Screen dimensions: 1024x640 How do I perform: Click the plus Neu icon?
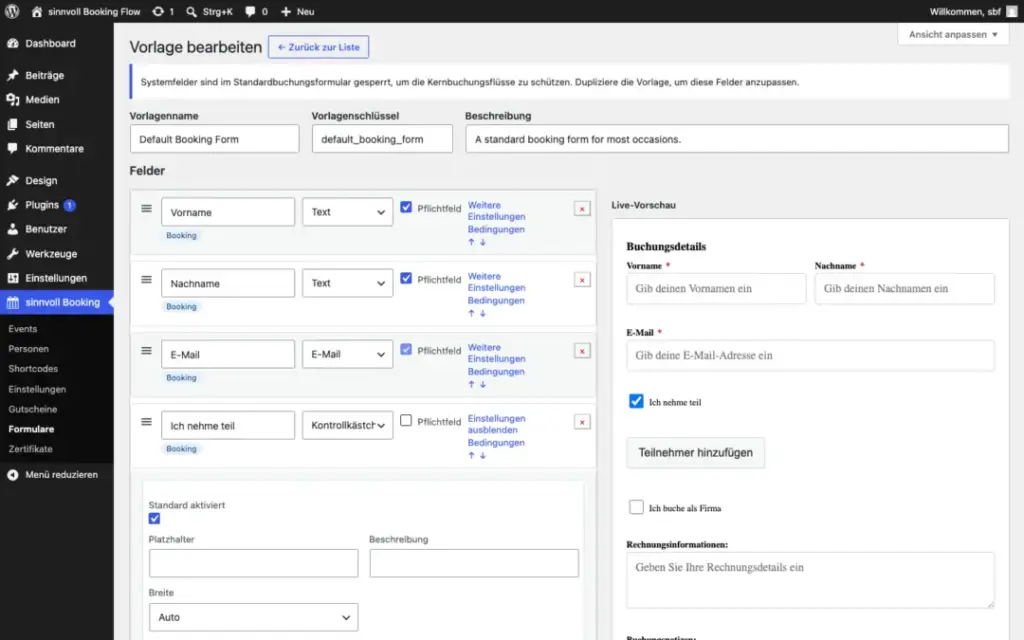pyautogui.click(x=285, y=12)
